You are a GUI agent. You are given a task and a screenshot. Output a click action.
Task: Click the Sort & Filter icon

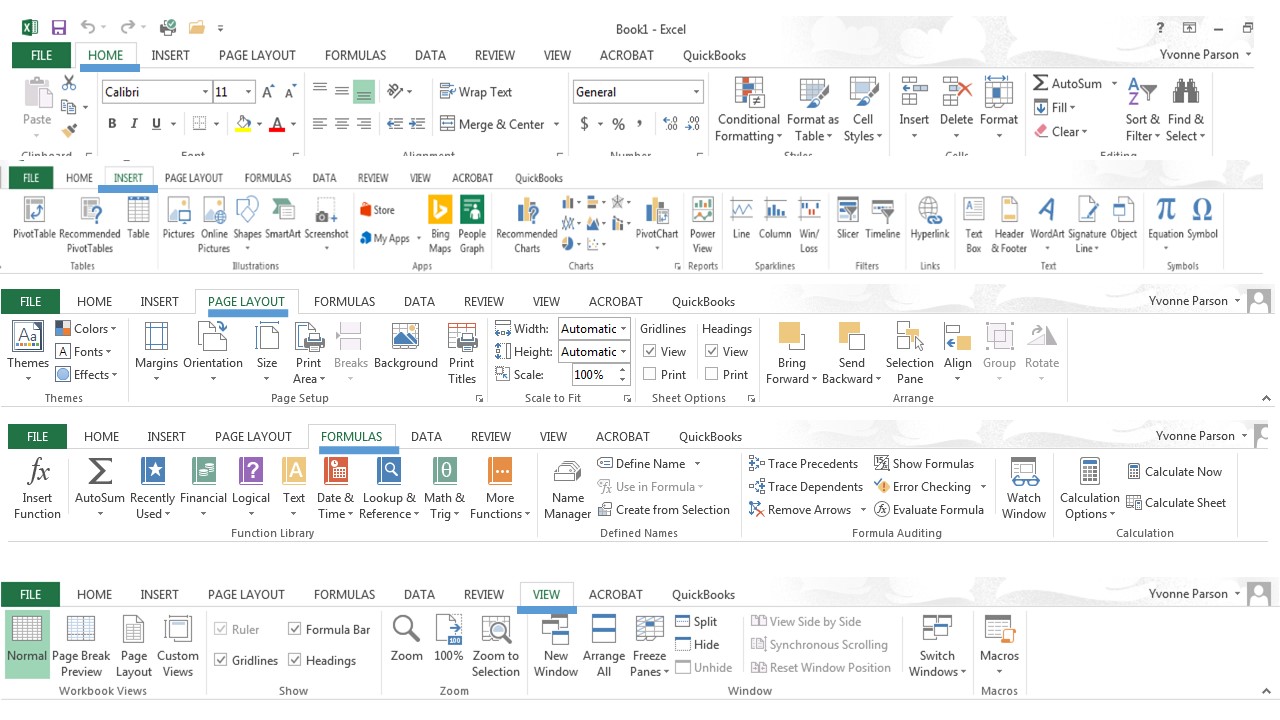tap(1142, 93)
